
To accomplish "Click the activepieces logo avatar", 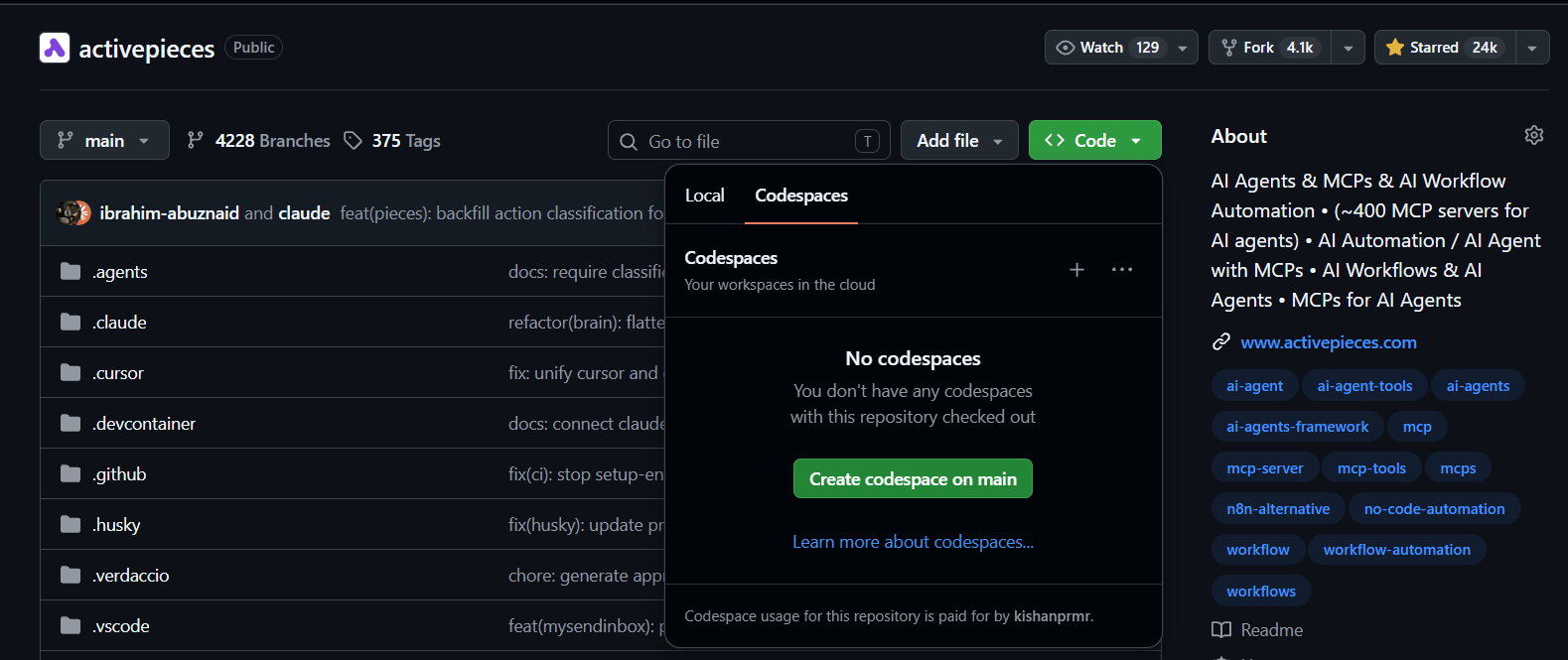I will (55, 48).
